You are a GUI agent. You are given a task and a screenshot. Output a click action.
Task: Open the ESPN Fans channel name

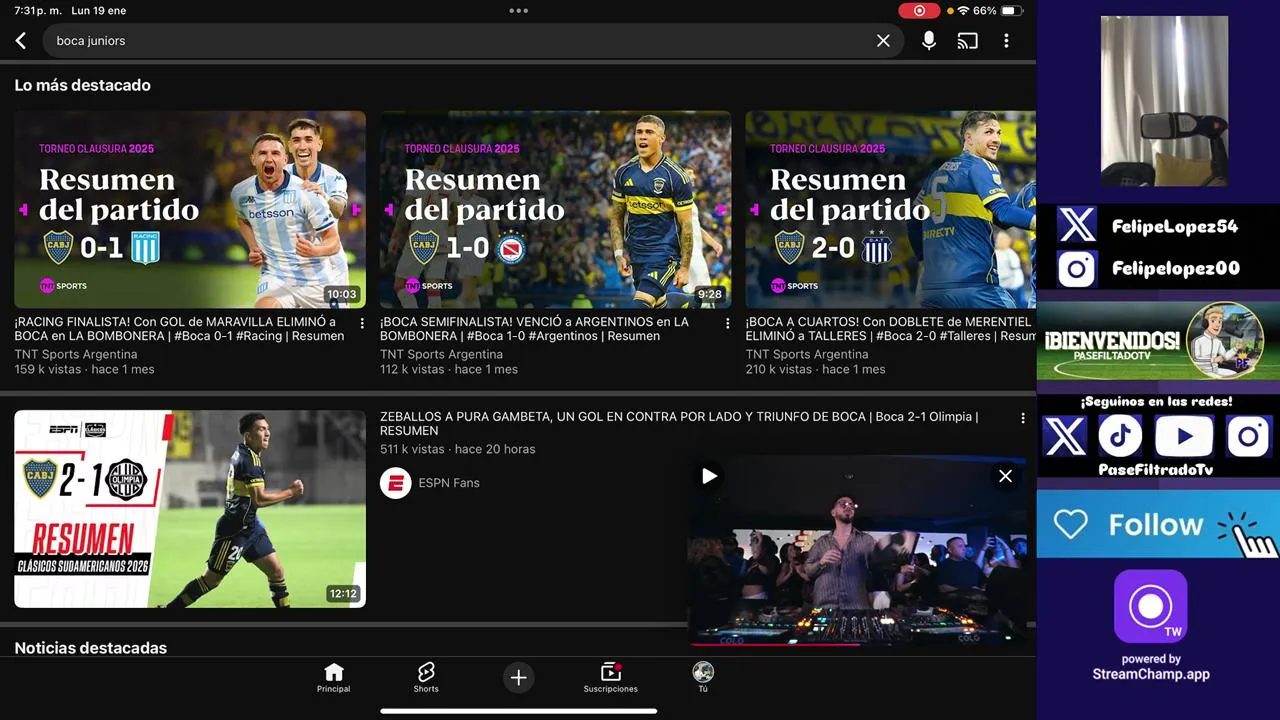coord(449,483)
